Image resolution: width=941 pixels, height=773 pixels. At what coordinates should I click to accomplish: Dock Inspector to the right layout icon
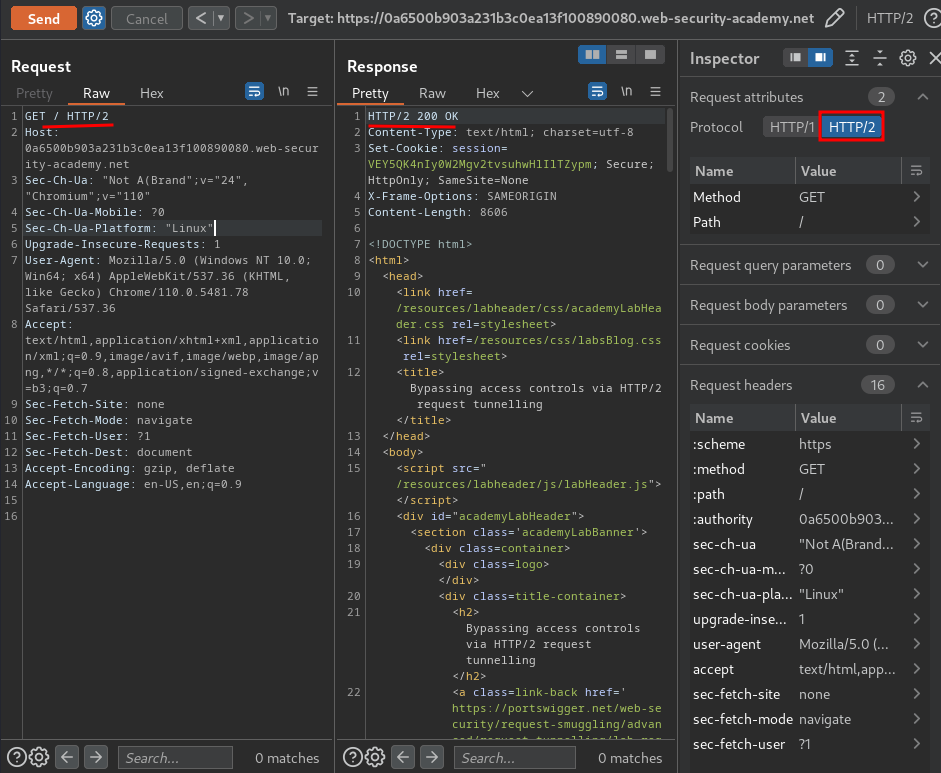pyautogui.click(x=820, y=58)
